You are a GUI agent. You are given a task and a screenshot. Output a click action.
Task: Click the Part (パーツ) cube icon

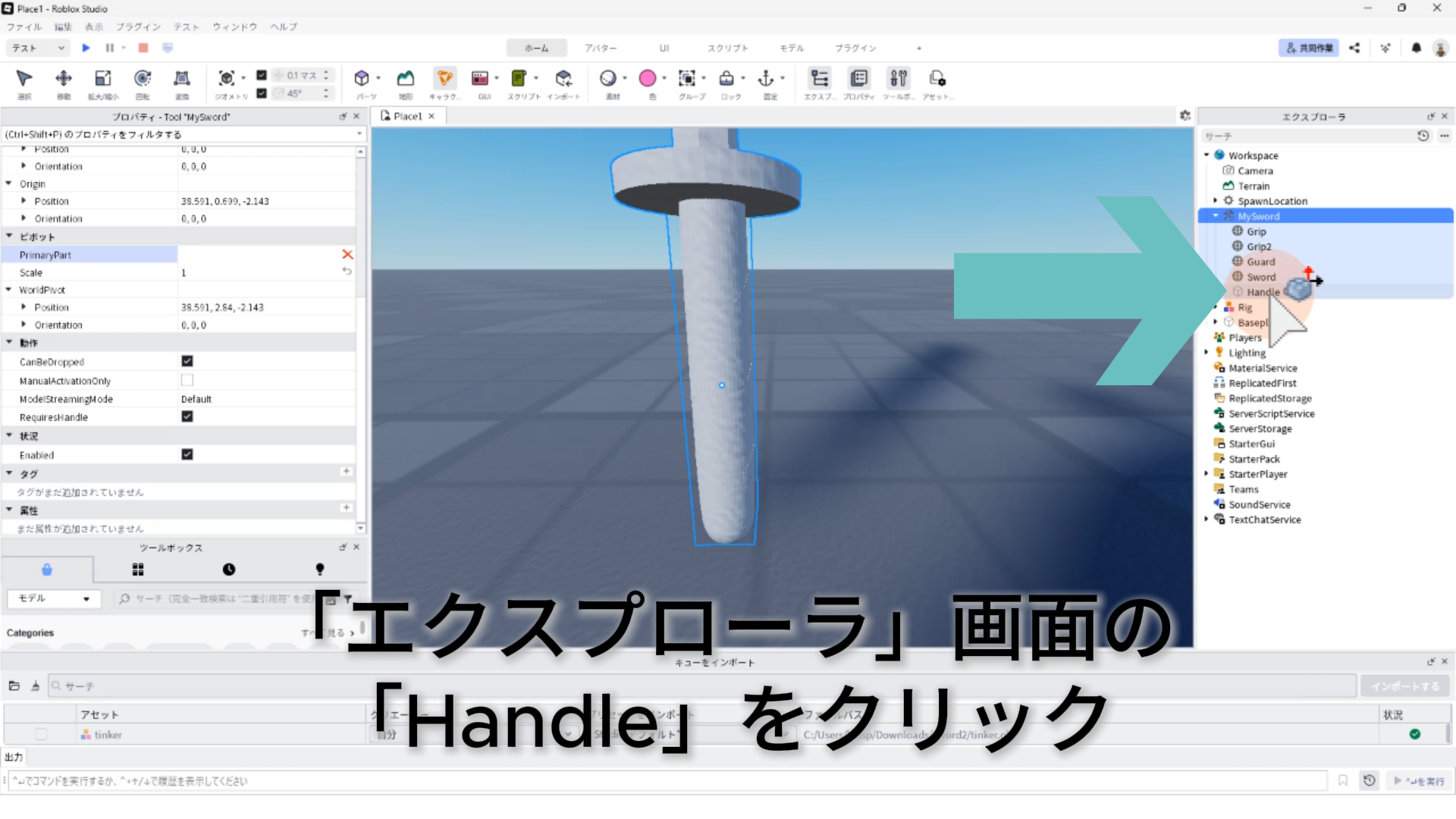click(362, 79)
